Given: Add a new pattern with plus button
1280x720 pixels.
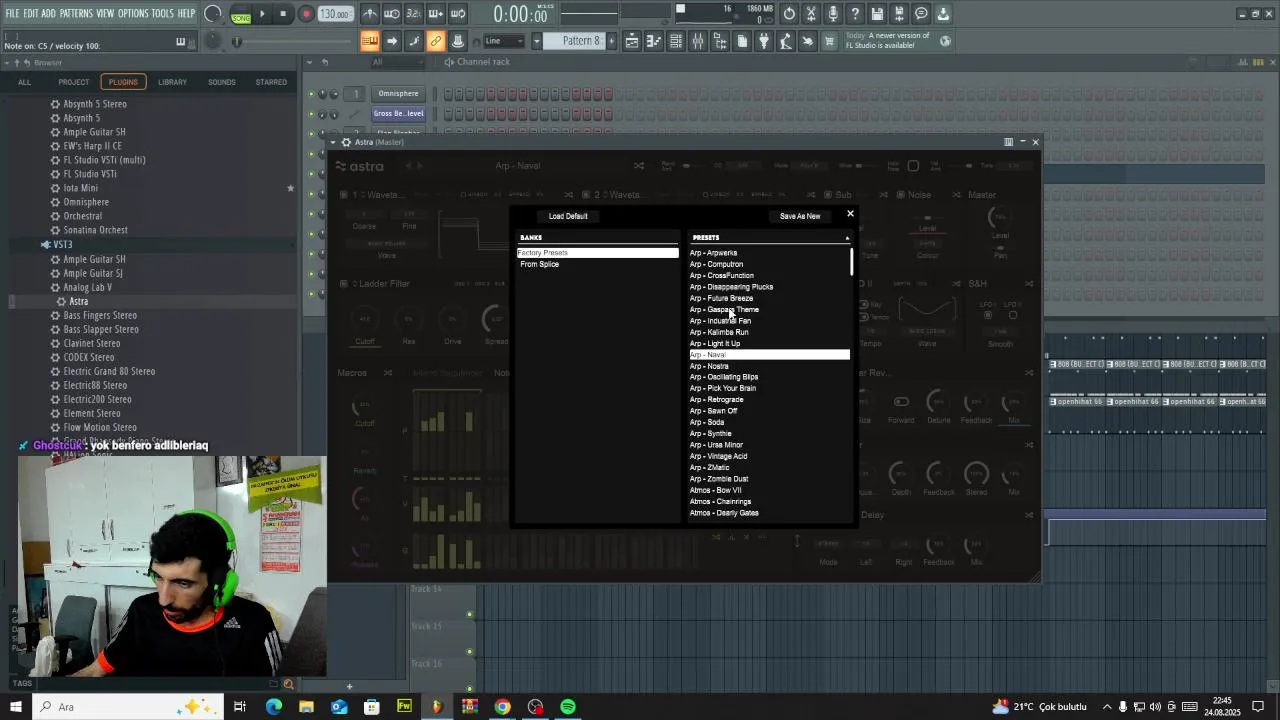Looking at the screenshot, I should point(612,41).
